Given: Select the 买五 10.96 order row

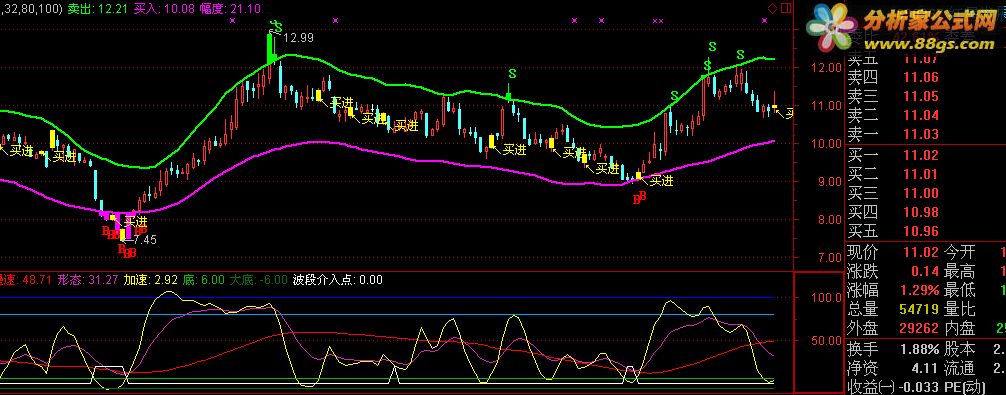Looking at the screenshot, I should [x=894, y=231].
